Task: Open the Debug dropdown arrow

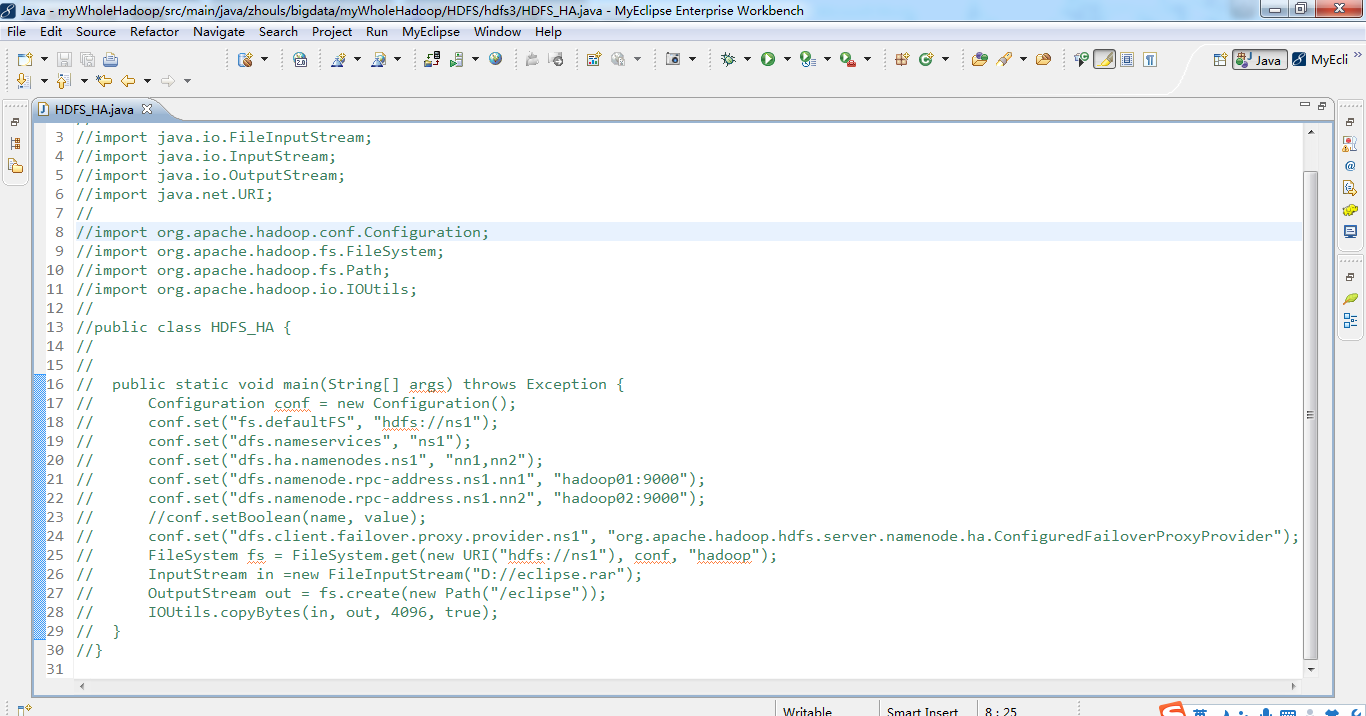Action: click(x=747, y=60)
